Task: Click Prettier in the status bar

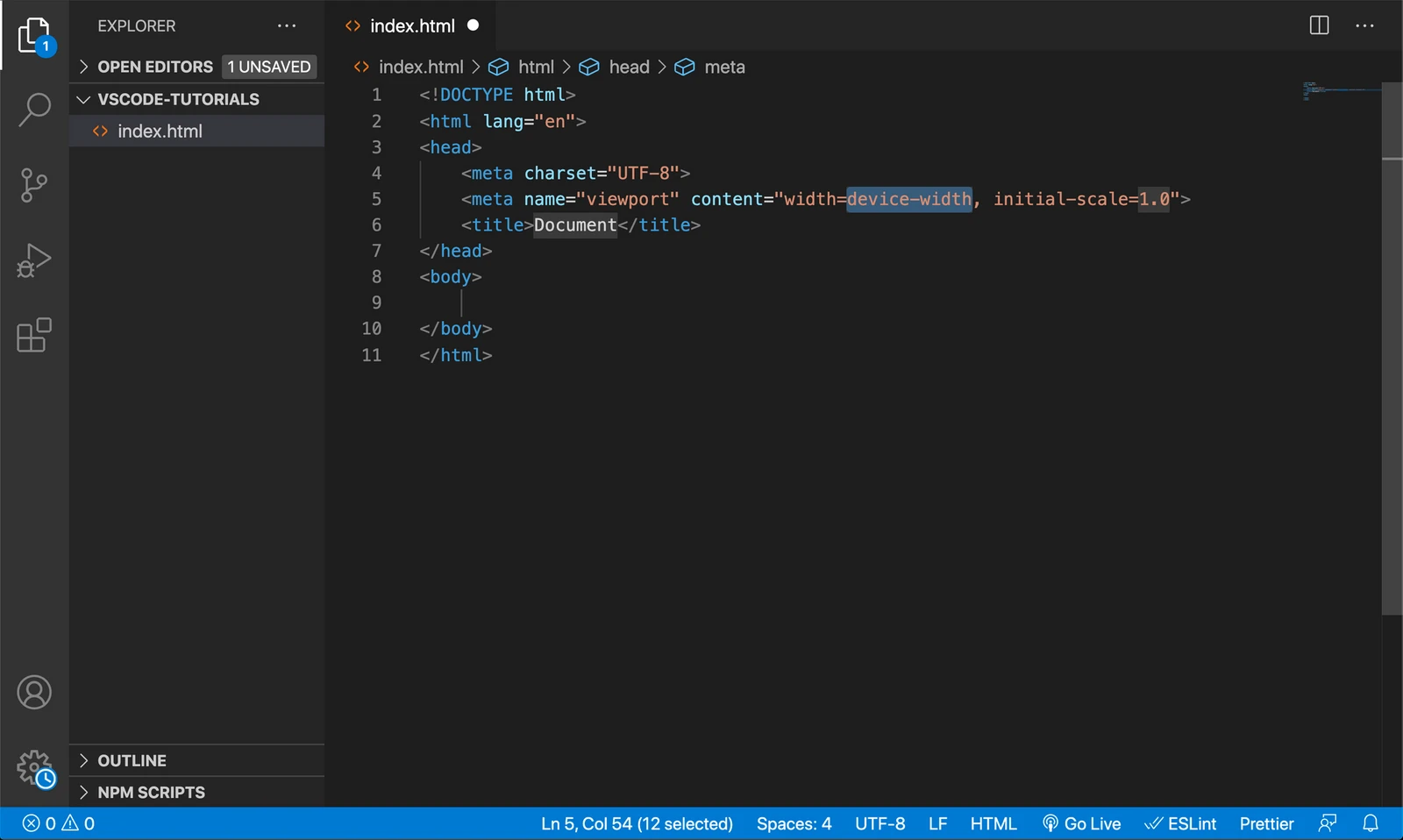Action: tap(1266, 823)
